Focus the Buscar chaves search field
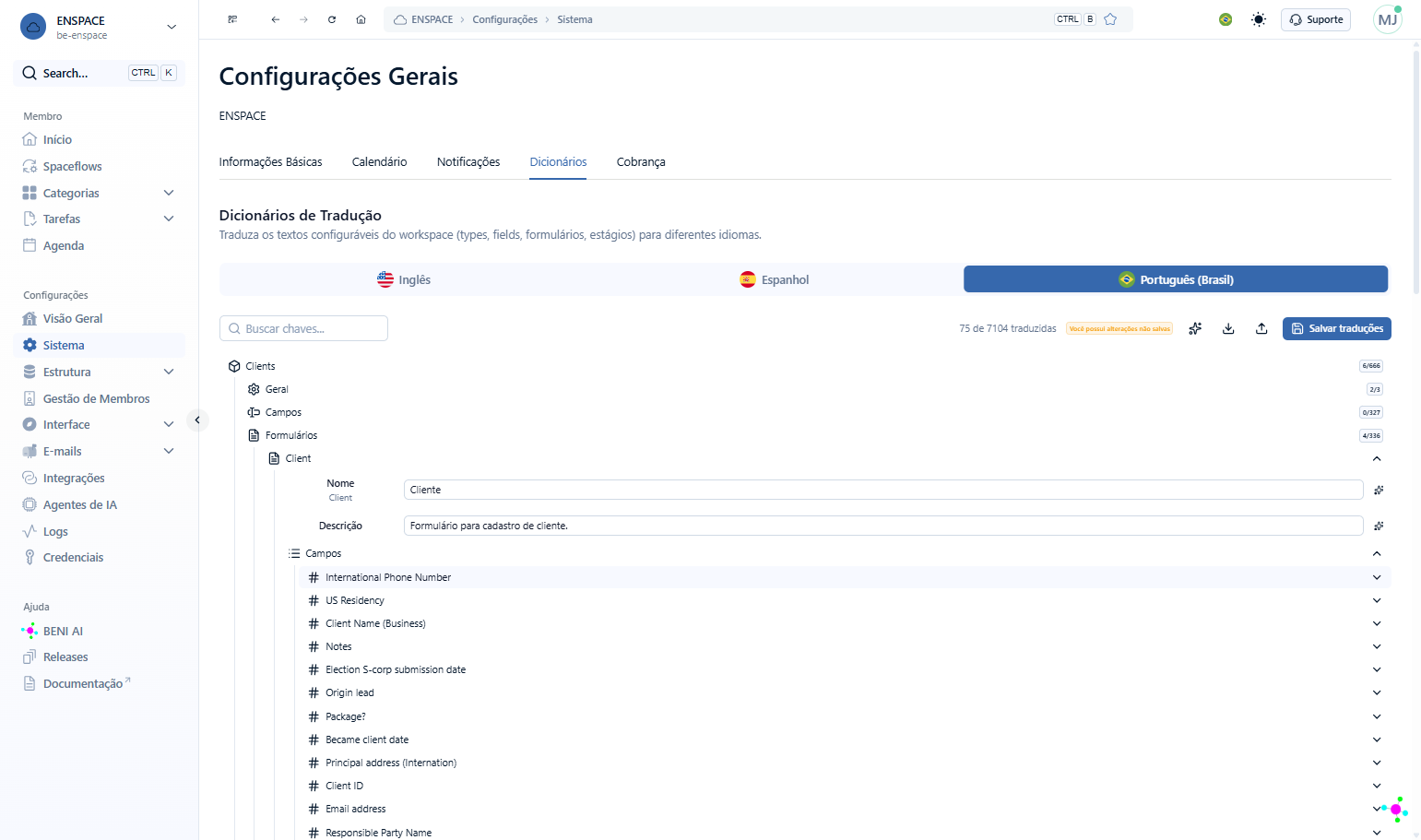Viewport: 1421px width, 840px height. tap(303, 328)
